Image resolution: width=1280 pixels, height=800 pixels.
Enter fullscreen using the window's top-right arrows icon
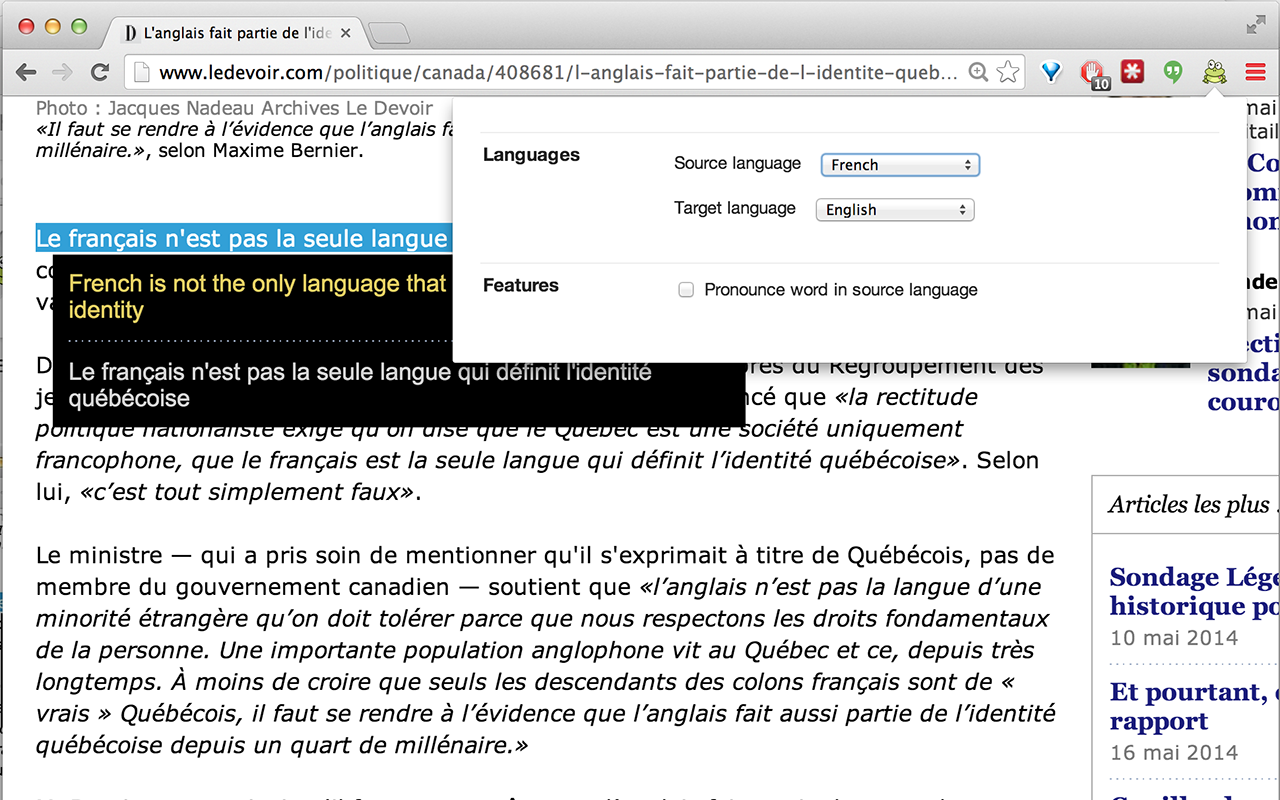(x=1256, y=26)
